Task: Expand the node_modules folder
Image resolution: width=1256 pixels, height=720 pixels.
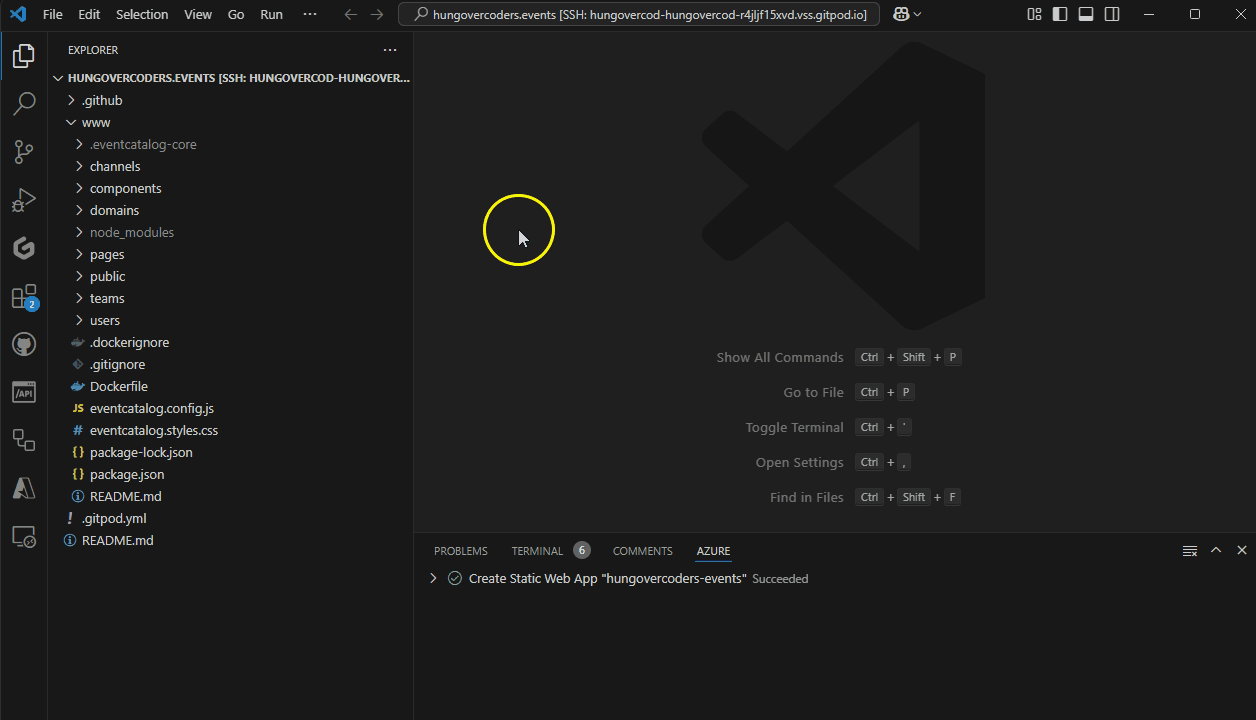Action: (x=79, y=232)
